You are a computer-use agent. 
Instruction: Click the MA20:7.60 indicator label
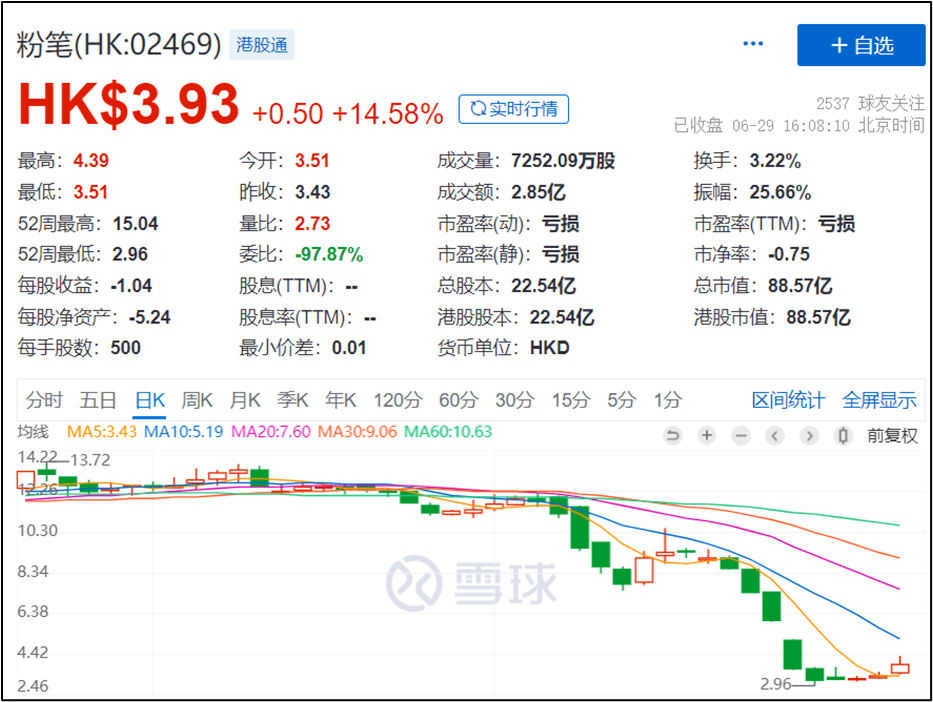tap(271, 432)
